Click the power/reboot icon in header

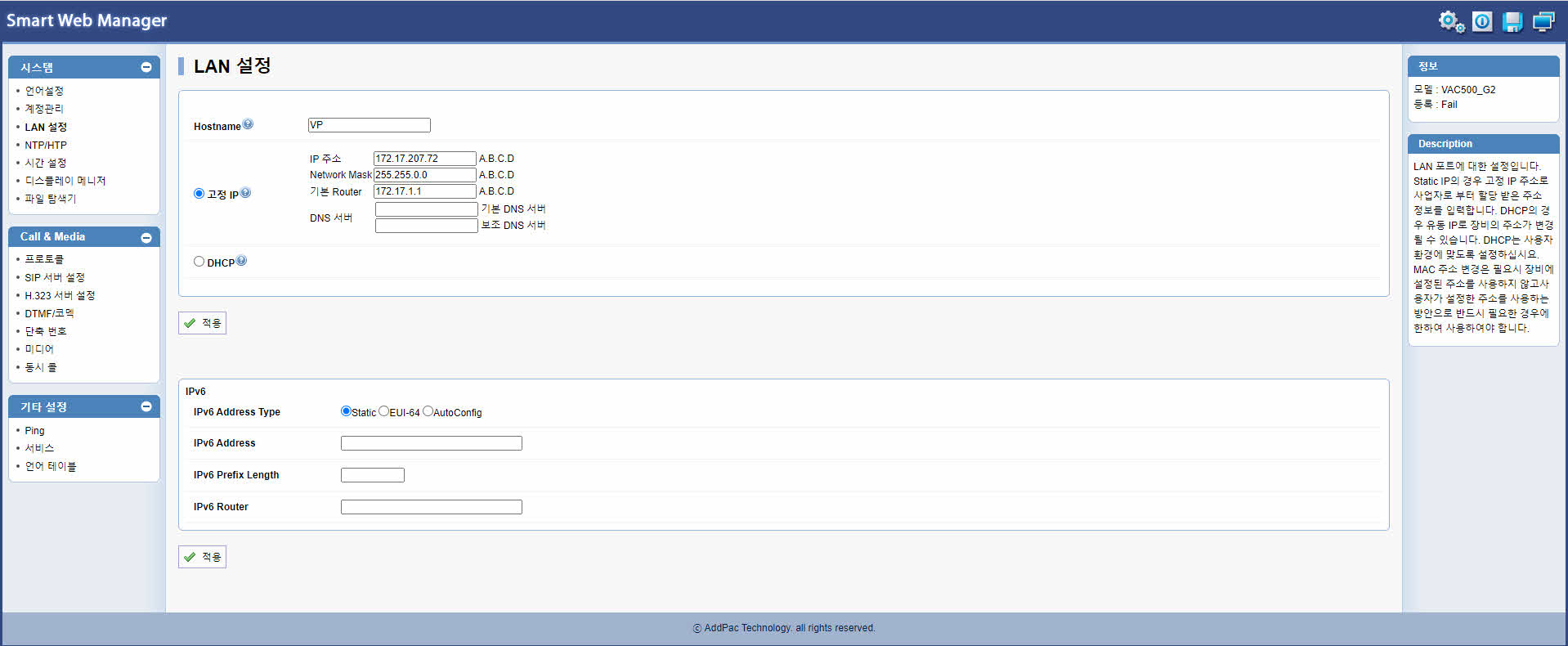[1482, 21]
